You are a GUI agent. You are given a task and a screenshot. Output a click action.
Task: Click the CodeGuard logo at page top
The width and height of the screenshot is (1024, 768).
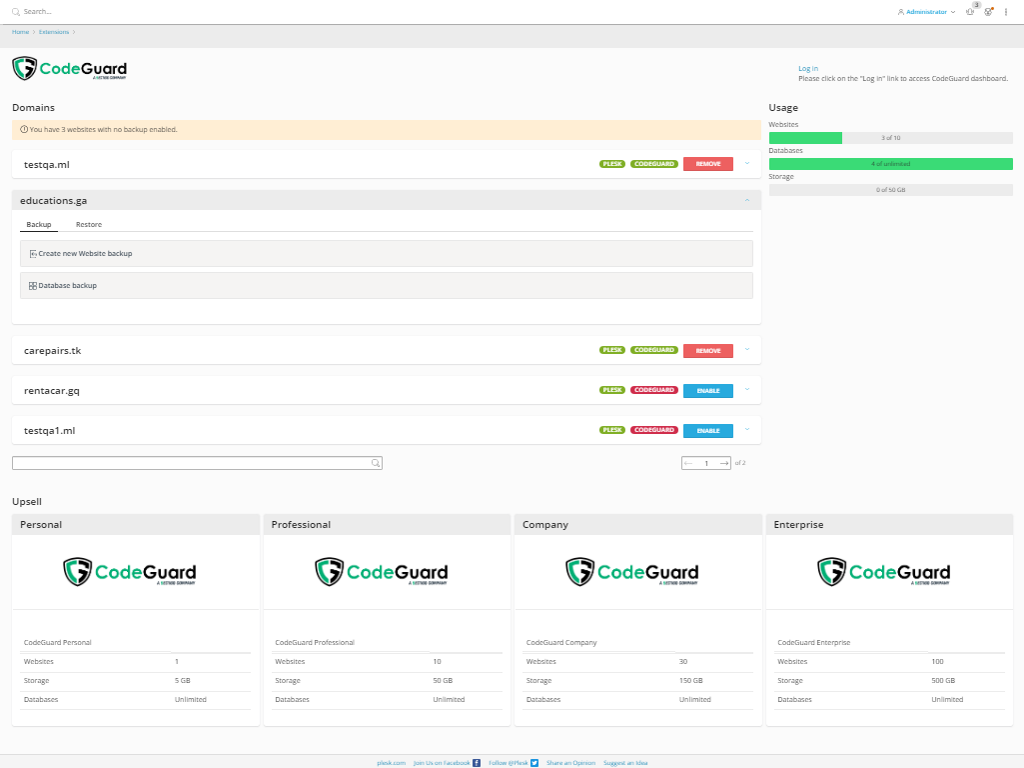point(70,69)
